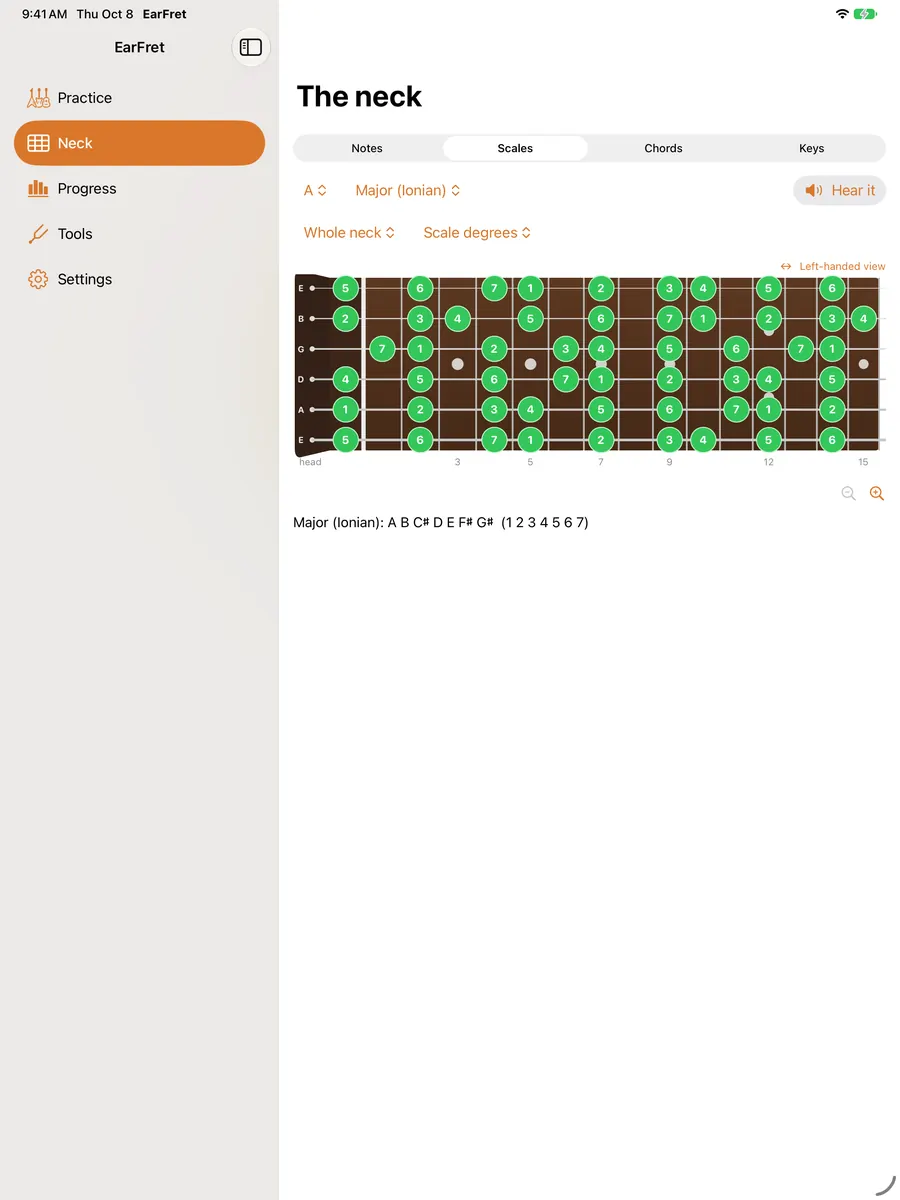Switch to the Keys tab
Screen dimensions: 900x1200
(811, 148)
